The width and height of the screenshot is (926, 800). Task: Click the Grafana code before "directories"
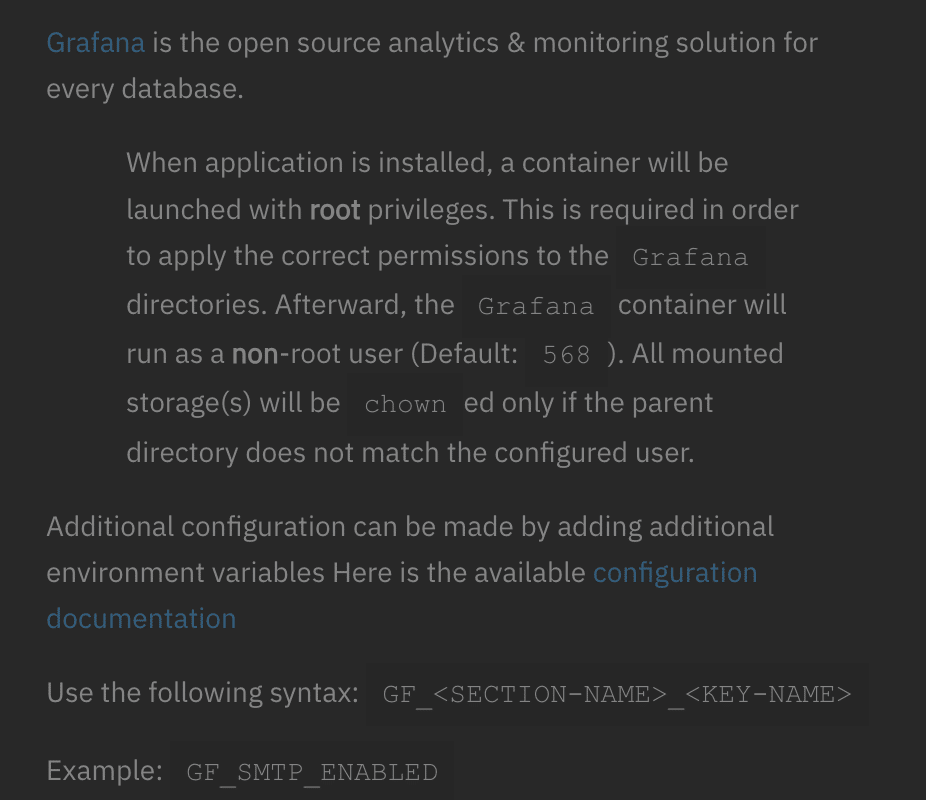coord(690,257)
